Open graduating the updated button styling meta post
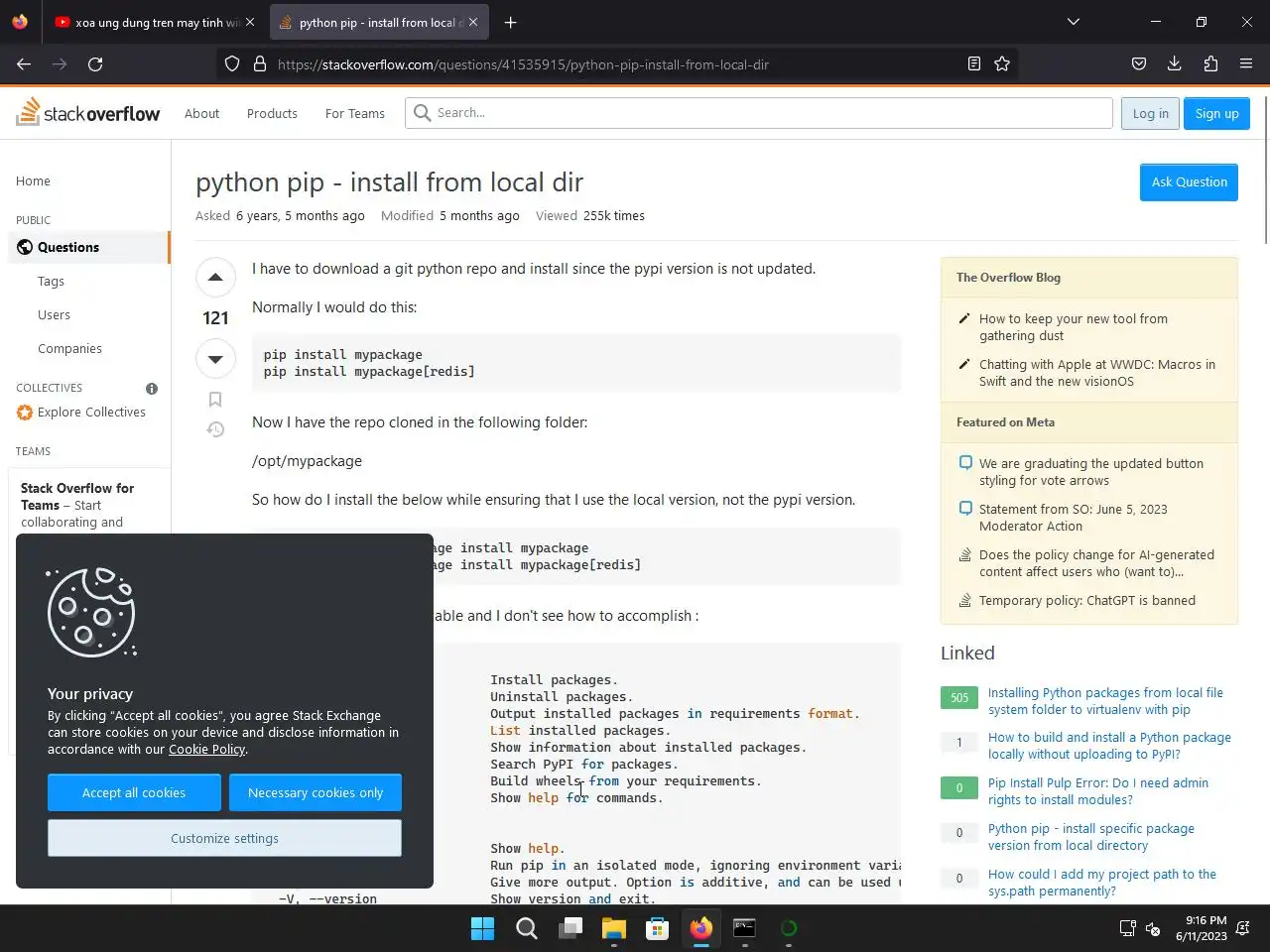The image size is (1270, 952). [x=1091, y=472]
